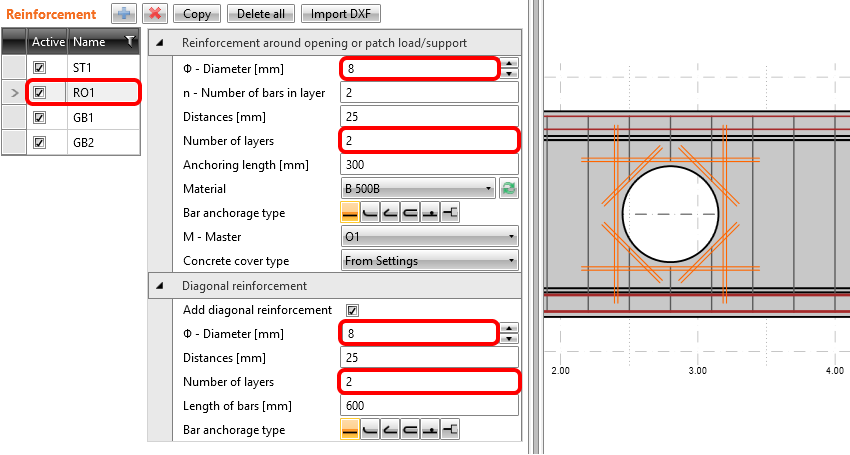Image resolution: width=850 pixels, height=455 pixels.
Task: Choose closed loop anchorage icon in upper row
Action: [410, 213]
